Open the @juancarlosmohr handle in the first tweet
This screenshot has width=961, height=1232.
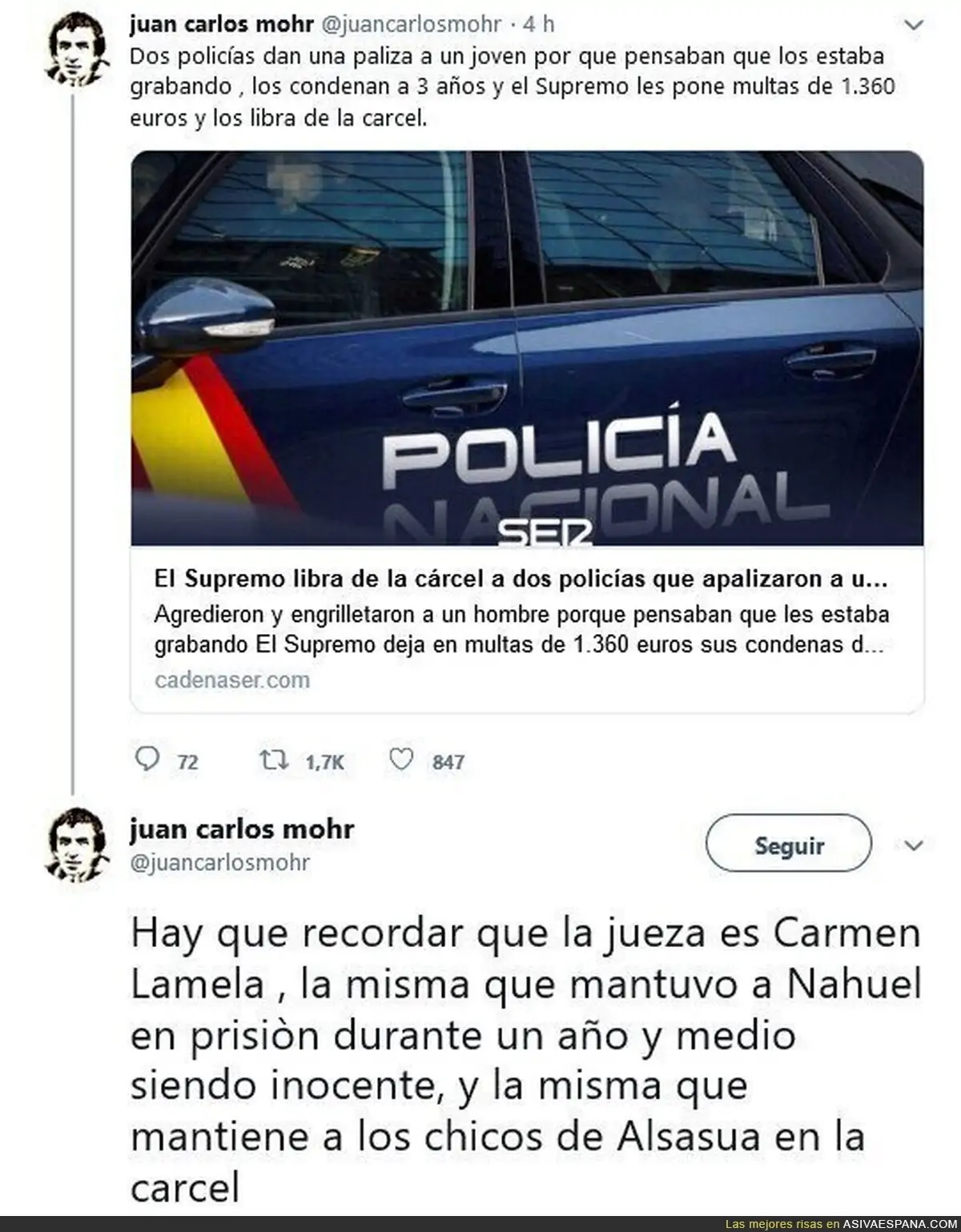pyautogui.click(x=411, y=25)
